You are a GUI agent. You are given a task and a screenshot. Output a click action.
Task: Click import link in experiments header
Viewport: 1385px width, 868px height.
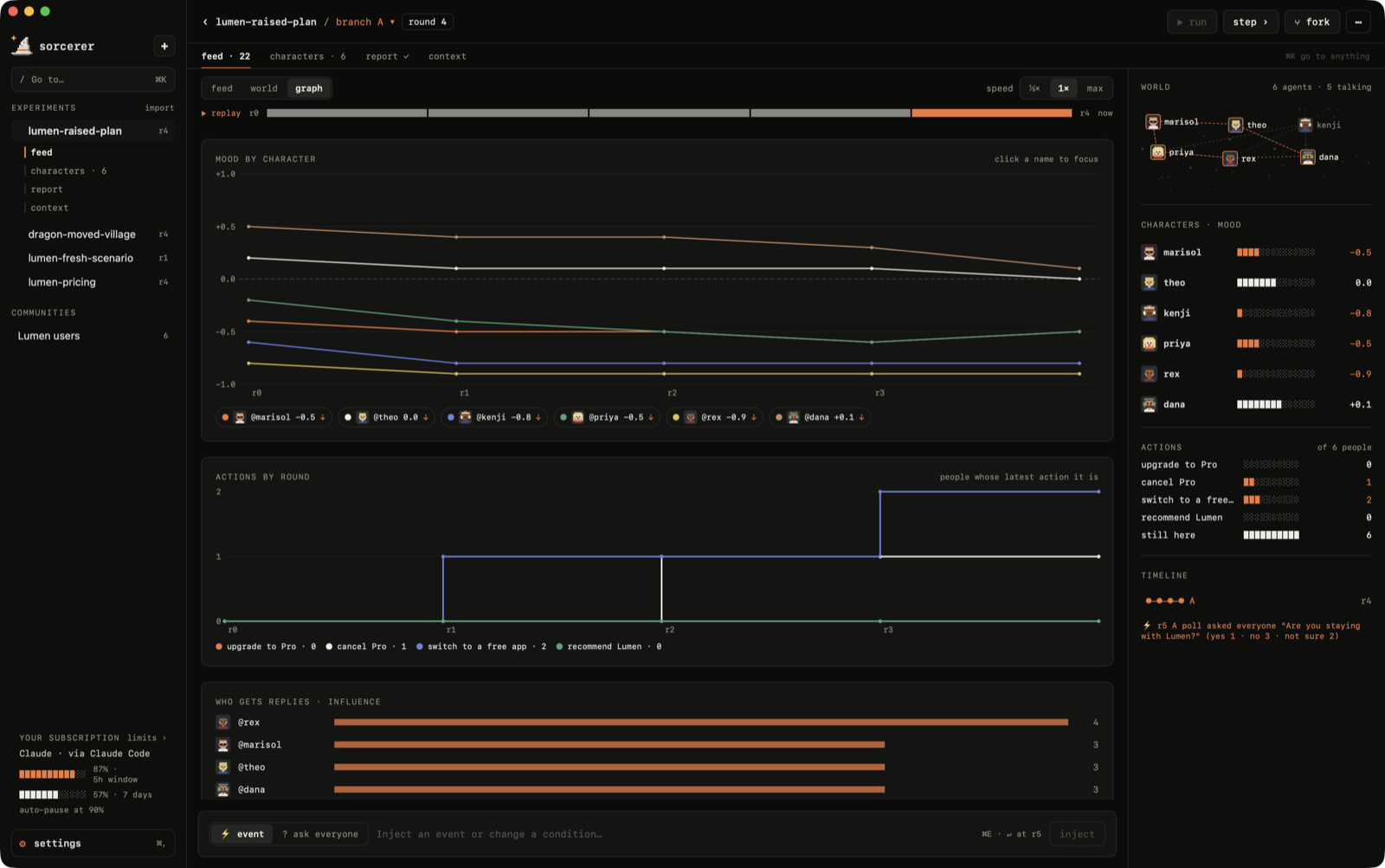[x=159, y=108]
